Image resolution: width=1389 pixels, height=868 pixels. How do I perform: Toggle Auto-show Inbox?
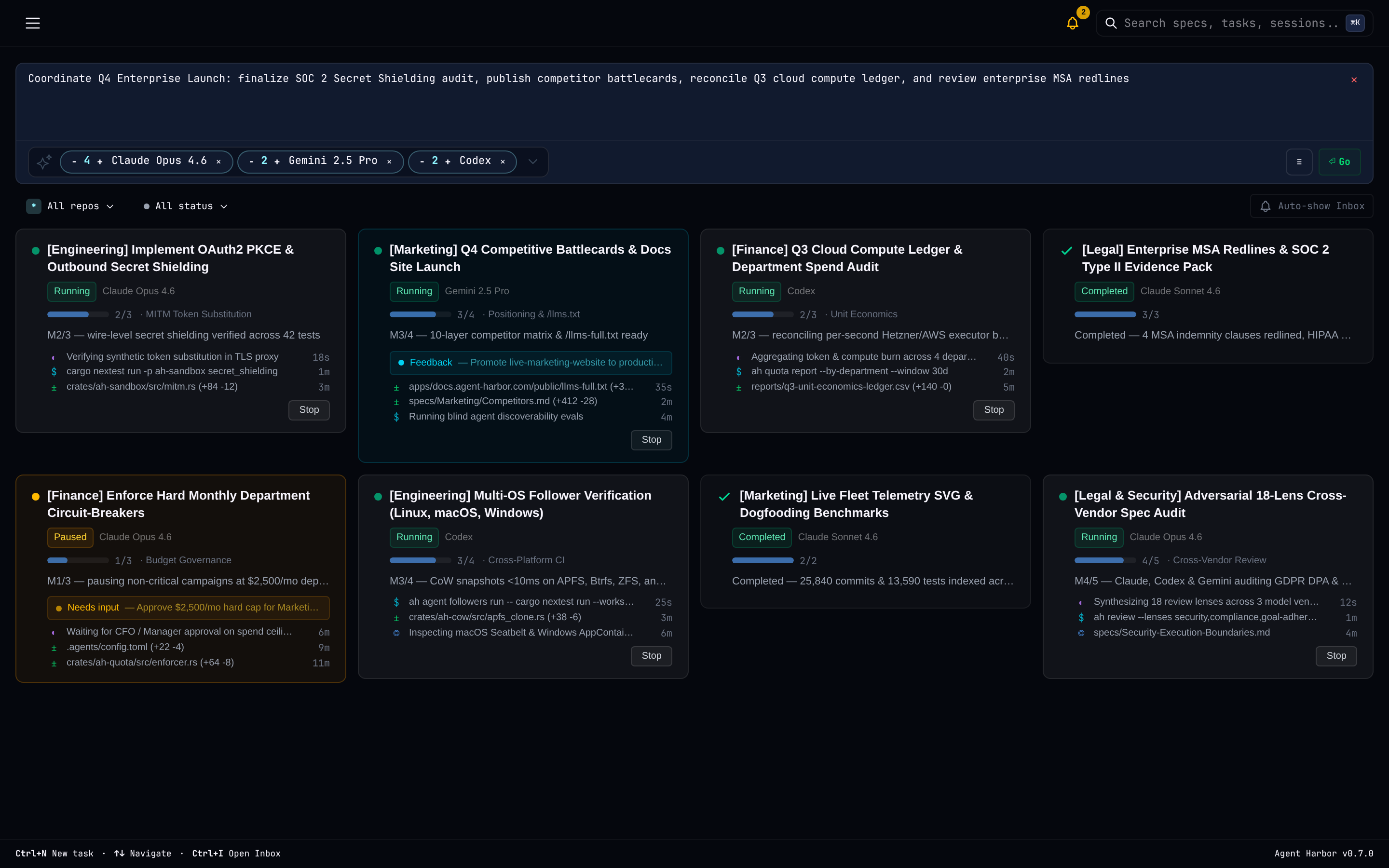click(1311, 206)
